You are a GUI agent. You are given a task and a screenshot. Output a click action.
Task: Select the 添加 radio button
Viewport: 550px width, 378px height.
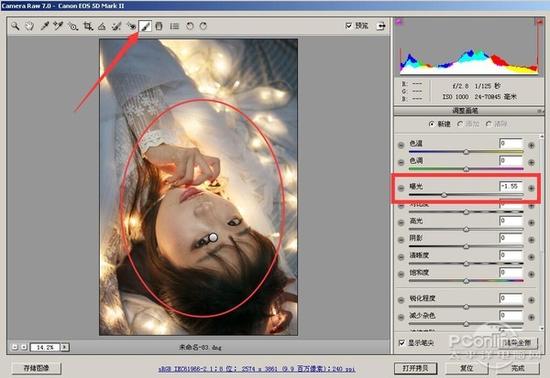tap(460, 124)
